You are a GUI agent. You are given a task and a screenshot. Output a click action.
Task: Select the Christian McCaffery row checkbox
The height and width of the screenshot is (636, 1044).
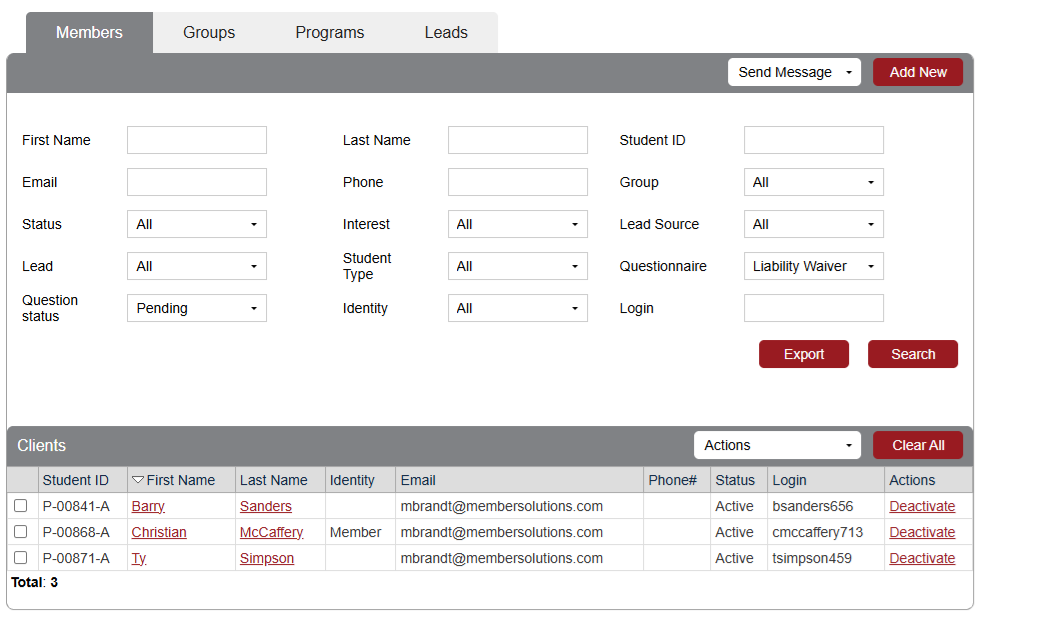[20, 532]
